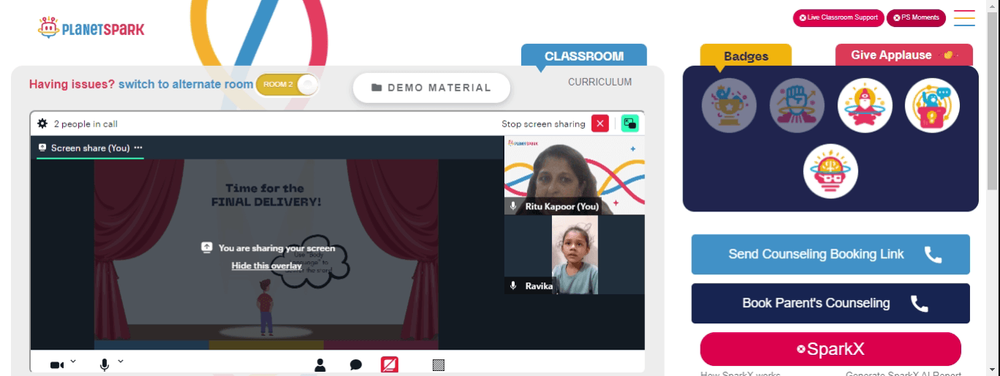Screen dimensions: 1000x376
Task: Open Live Classroom Support
Action: click(x=838, y=18)
